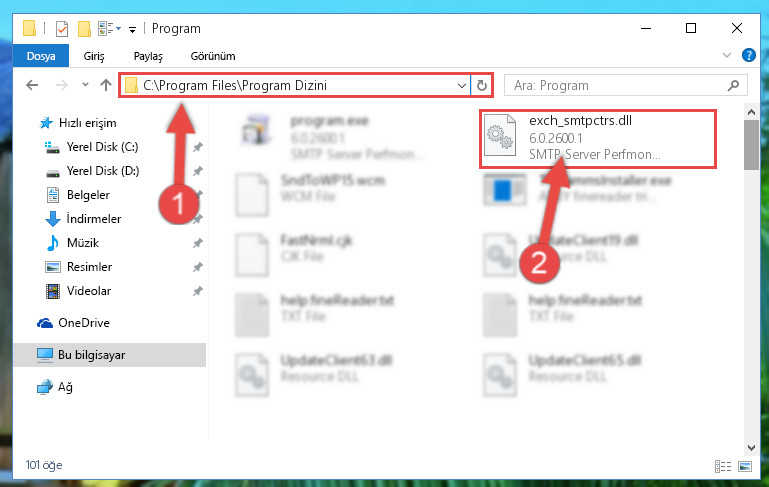The height and width of the screenshot is (487, 769).
Task: Open the Help question mark icon
Action: (x=748, y=55)
